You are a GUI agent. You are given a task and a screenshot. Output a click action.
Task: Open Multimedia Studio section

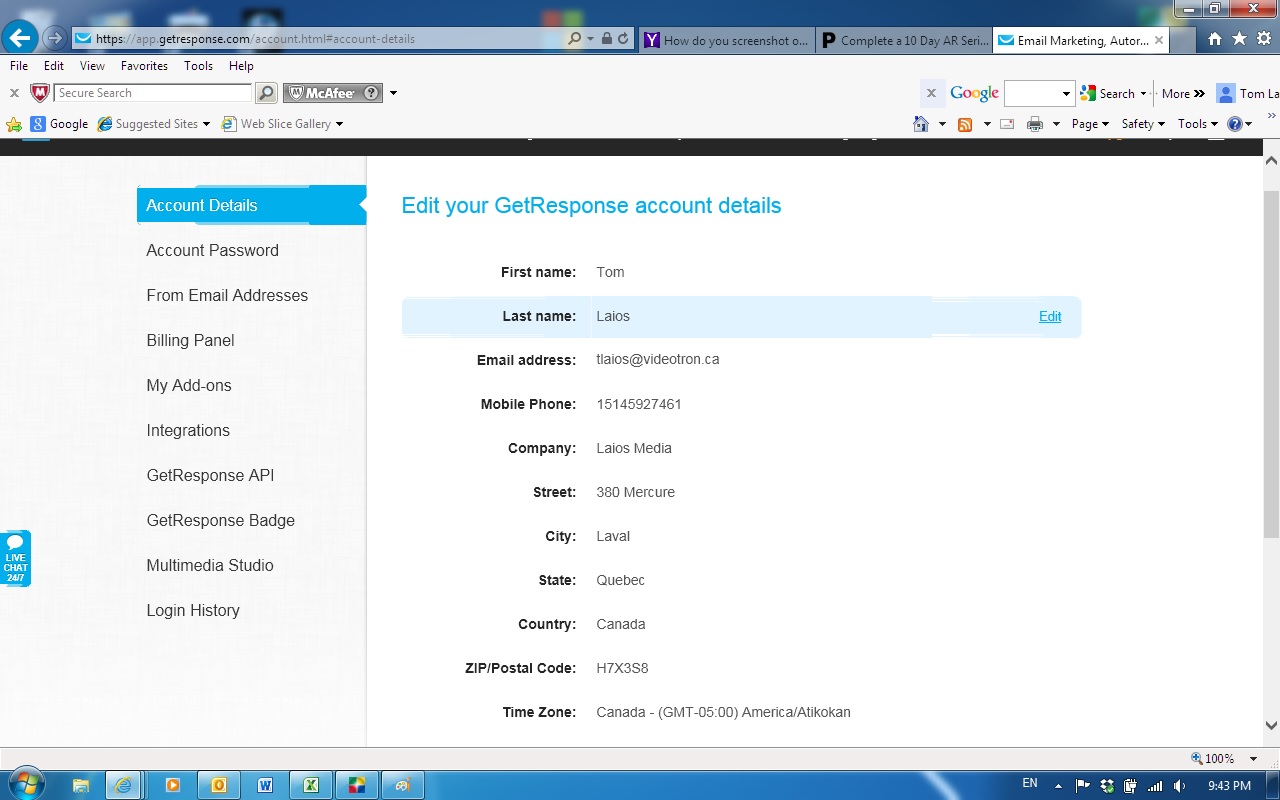[210, 565]
